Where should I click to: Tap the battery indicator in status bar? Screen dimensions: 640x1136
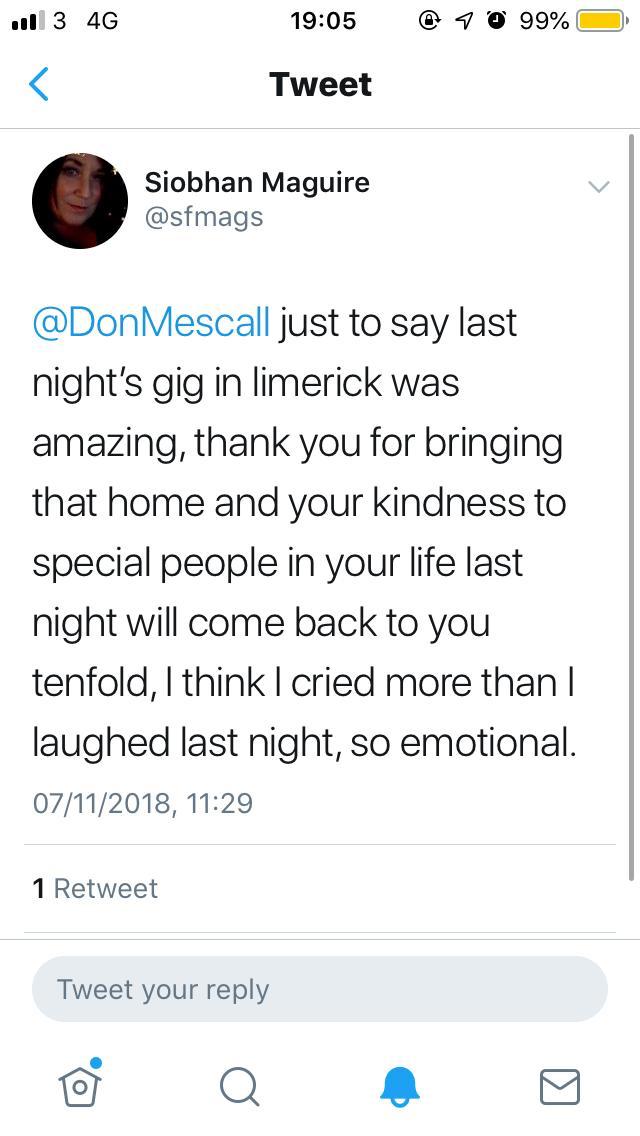tap(599, 21)
